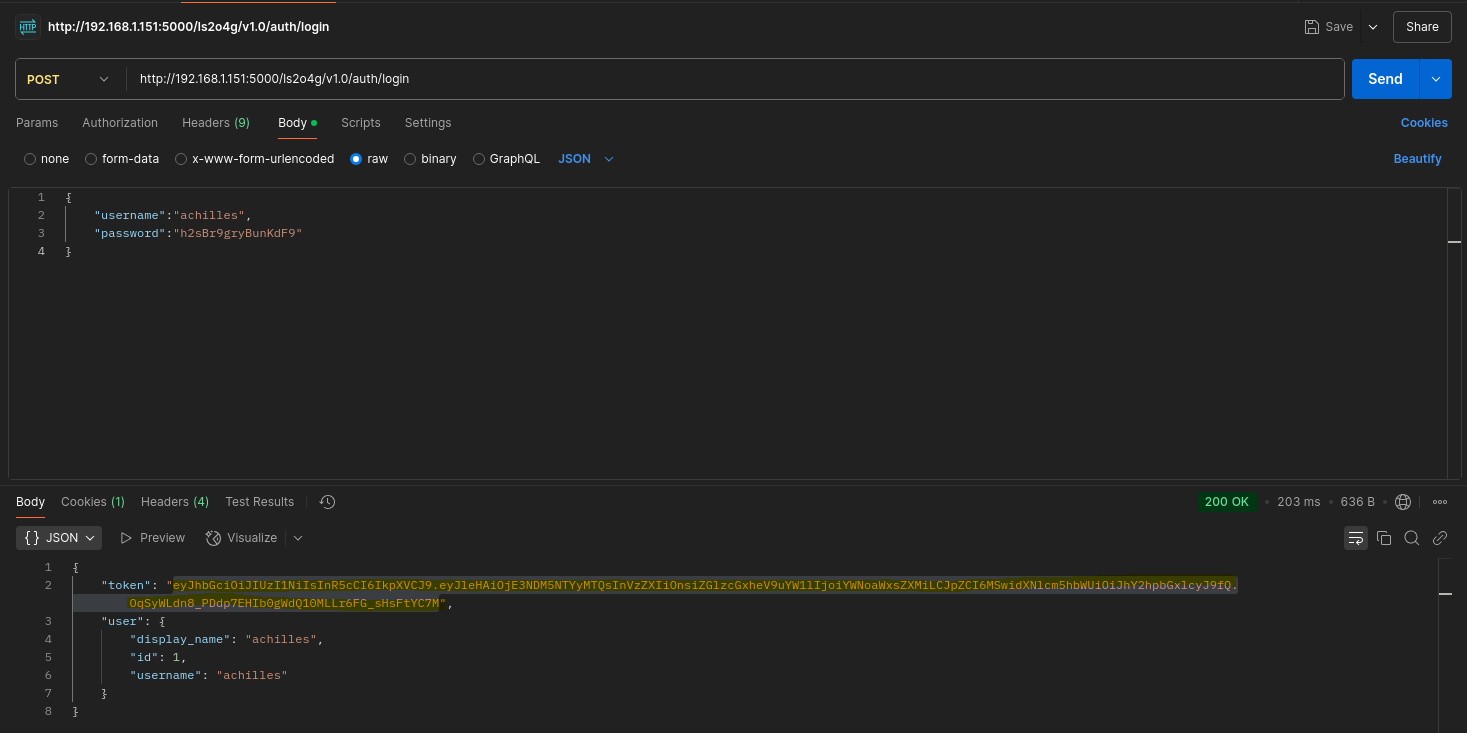Click inside the request URL field
The height and width of the screenshot is (733, 1467).
[x=735, y=79]
